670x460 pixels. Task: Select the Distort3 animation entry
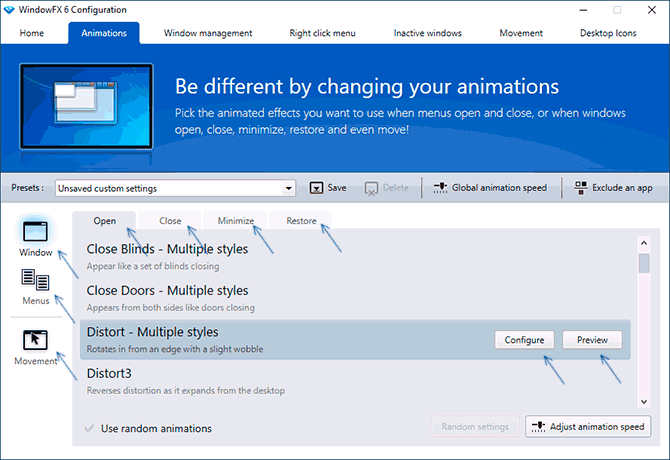click(355, 381)
